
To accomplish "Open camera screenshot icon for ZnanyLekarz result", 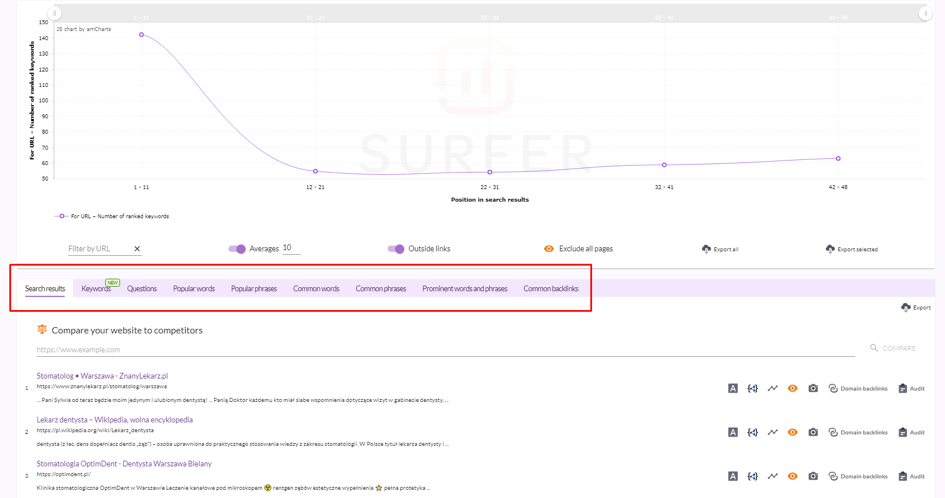I will 813,388.
